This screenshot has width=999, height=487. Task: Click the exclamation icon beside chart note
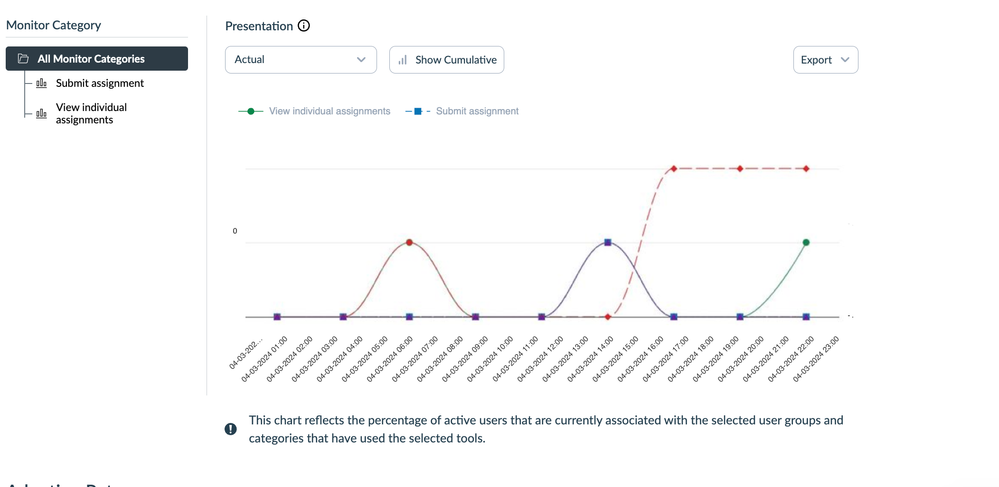click(x=231, y=429)
